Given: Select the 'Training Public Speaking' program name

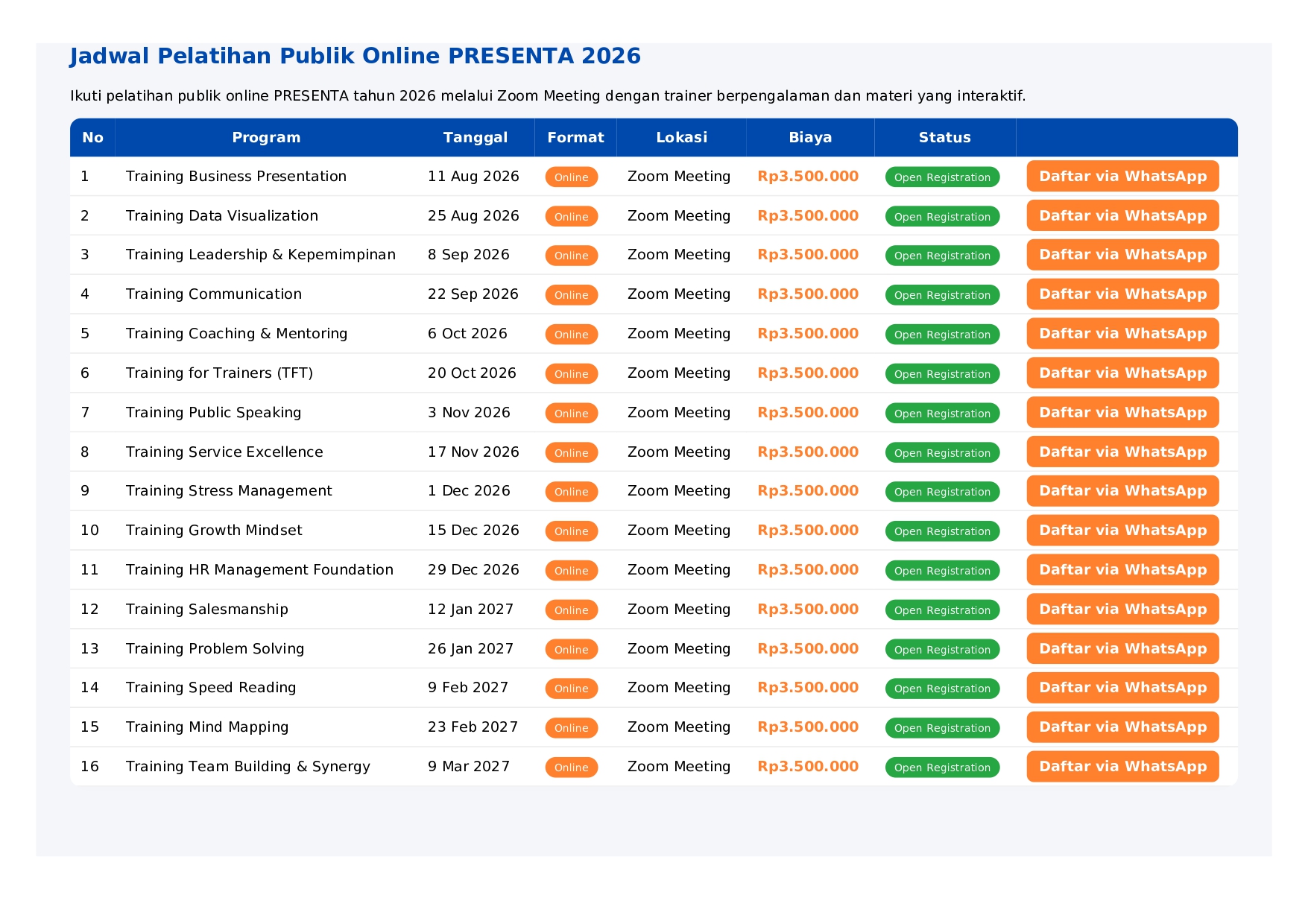Looking at the screenshot, I should [x=213, y=413].
